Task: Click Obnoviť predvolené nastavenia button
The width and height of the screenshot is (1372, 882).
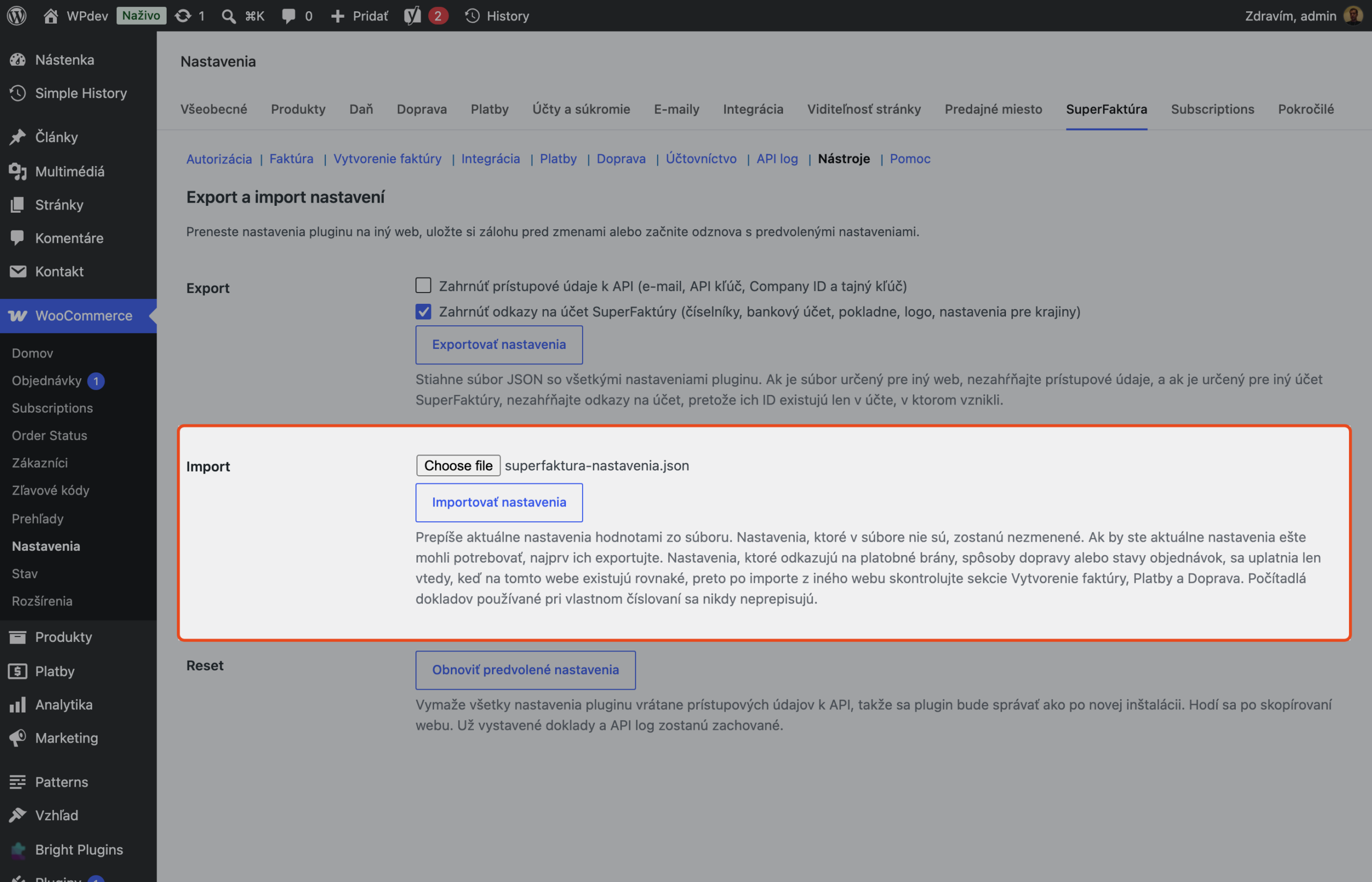Action: click(525, 669)
